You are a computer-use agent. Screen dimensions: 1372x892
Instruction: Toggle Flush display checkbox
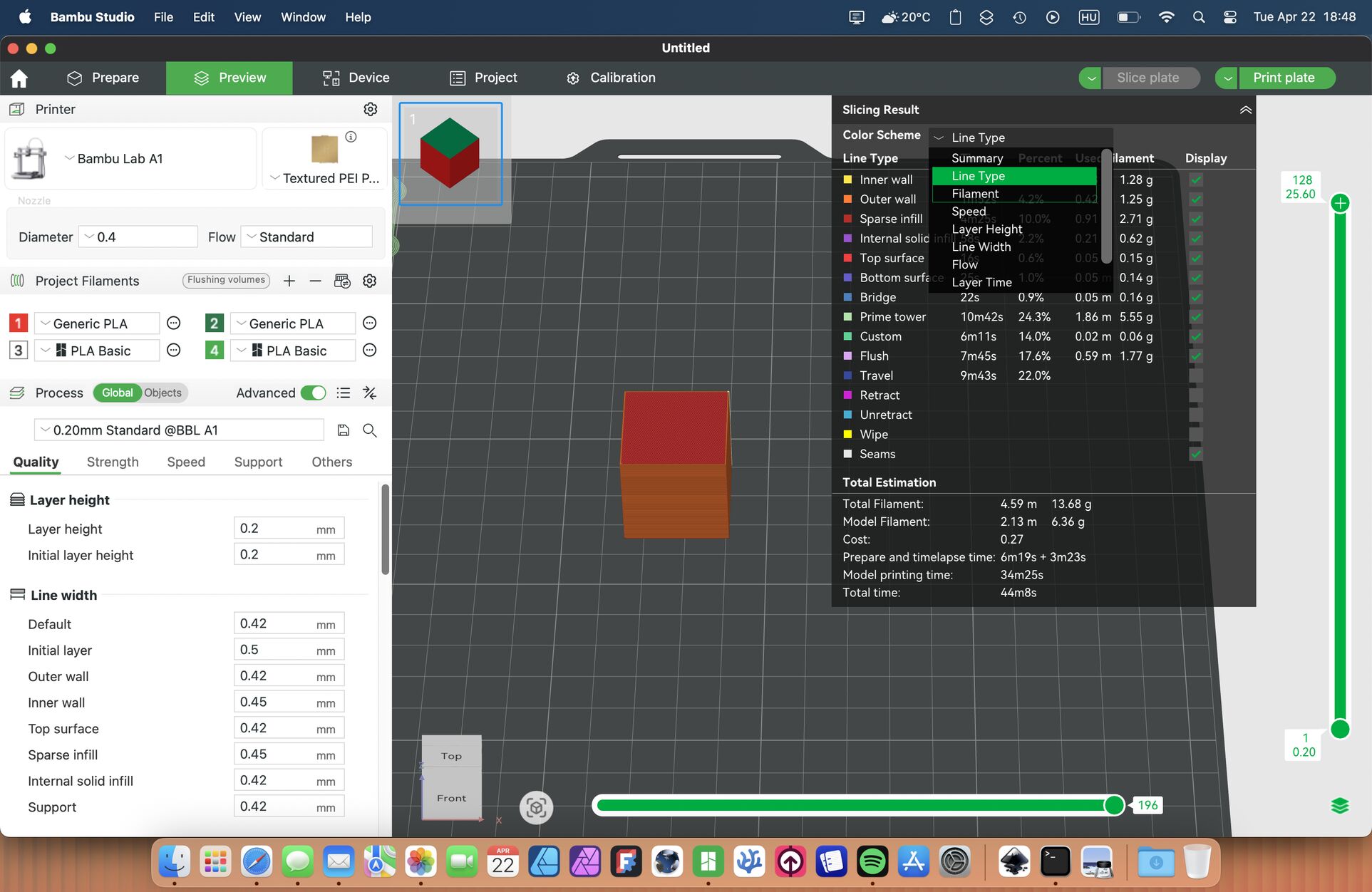click(x=1196, y=356)
